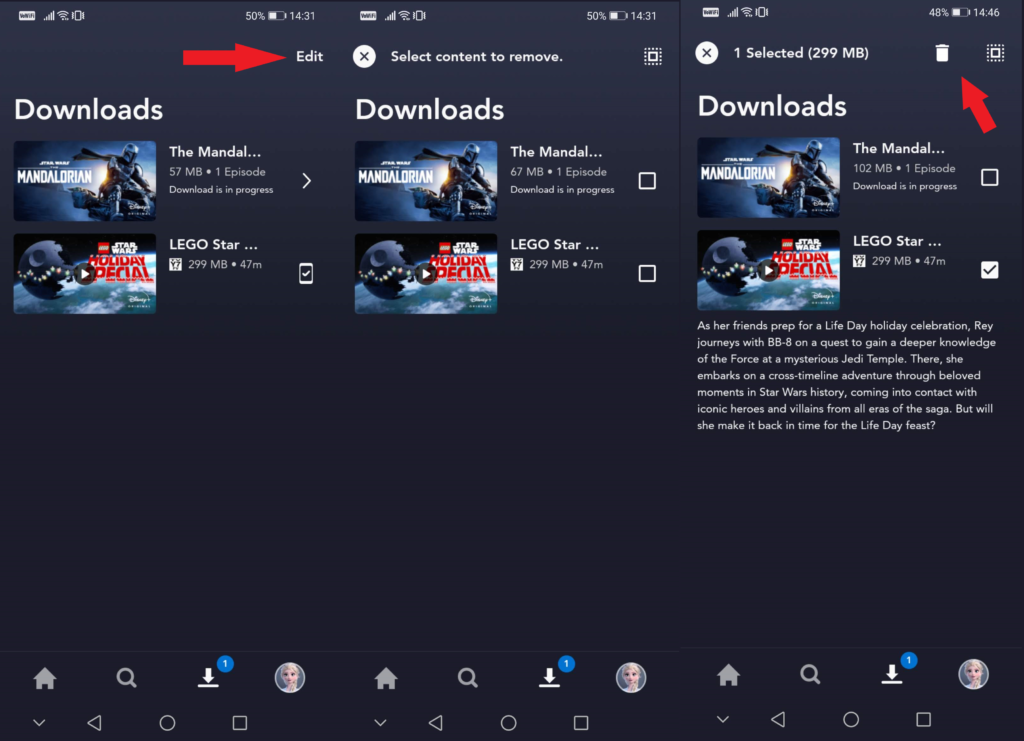Check the 67 MB Mandalorian checkbox
1024x741 pixels.
point(647,181)
